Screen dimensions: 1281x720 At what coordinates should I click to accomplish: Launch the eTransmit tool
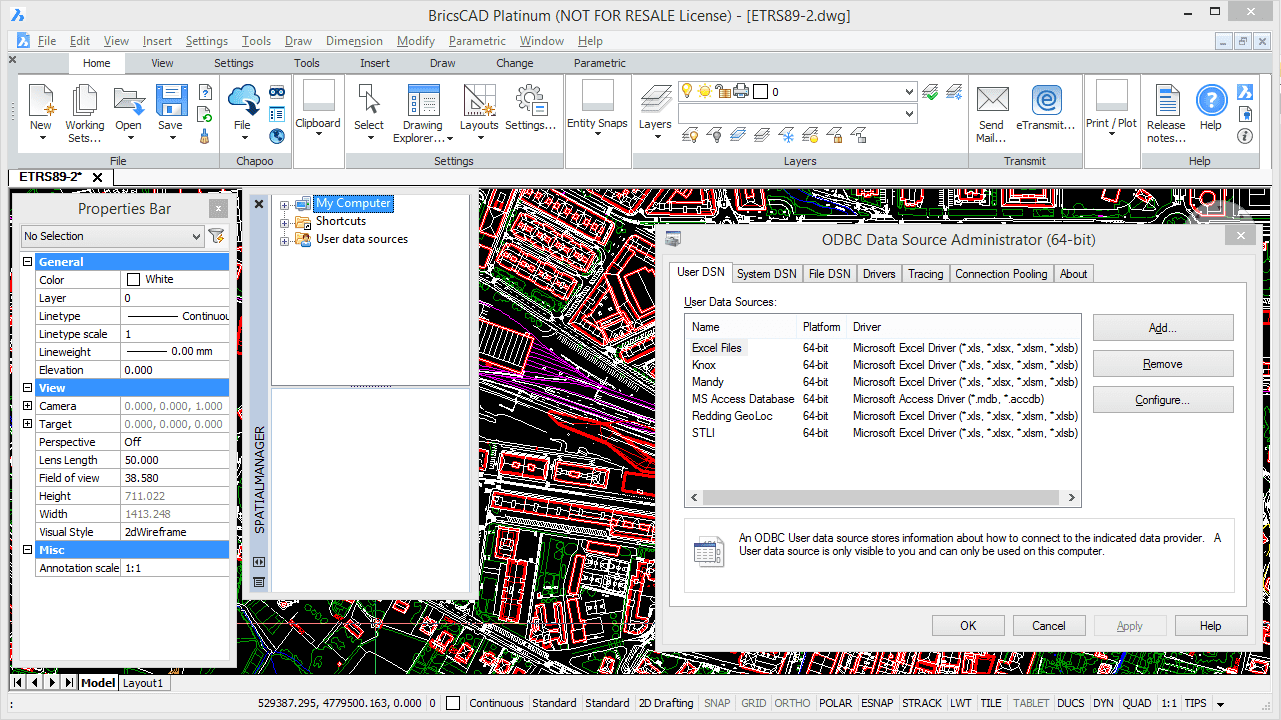[x=1045, y=101]
